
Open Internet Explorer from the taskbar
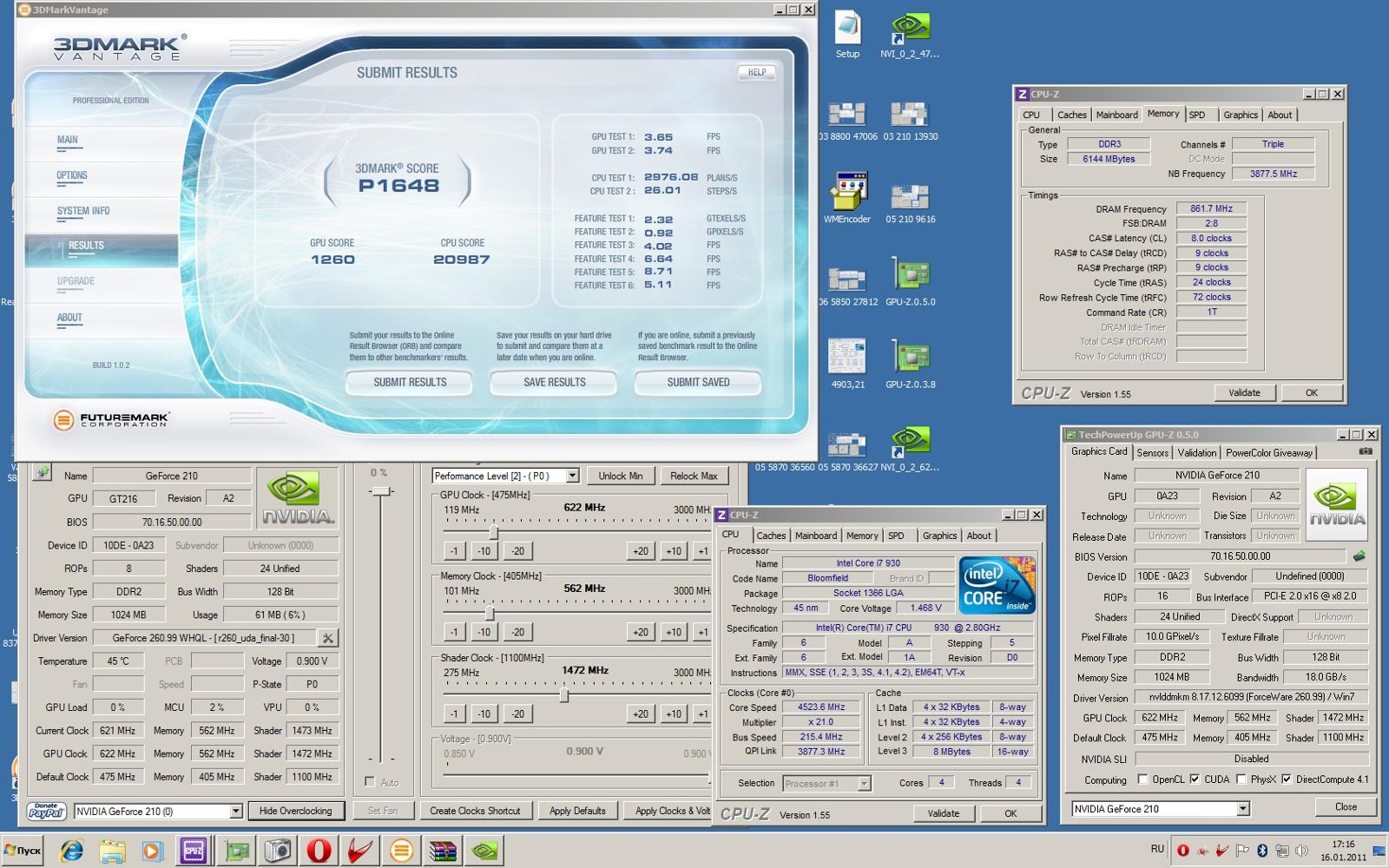point(72,851)
